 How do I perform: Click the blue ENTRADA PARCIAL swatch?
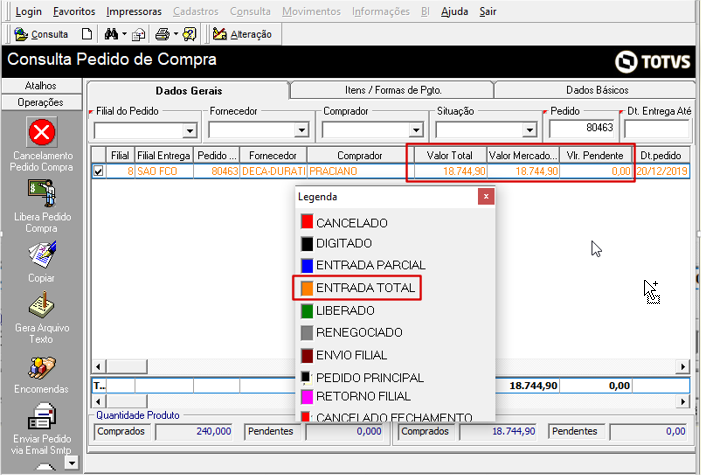click(x=307, y=266)
